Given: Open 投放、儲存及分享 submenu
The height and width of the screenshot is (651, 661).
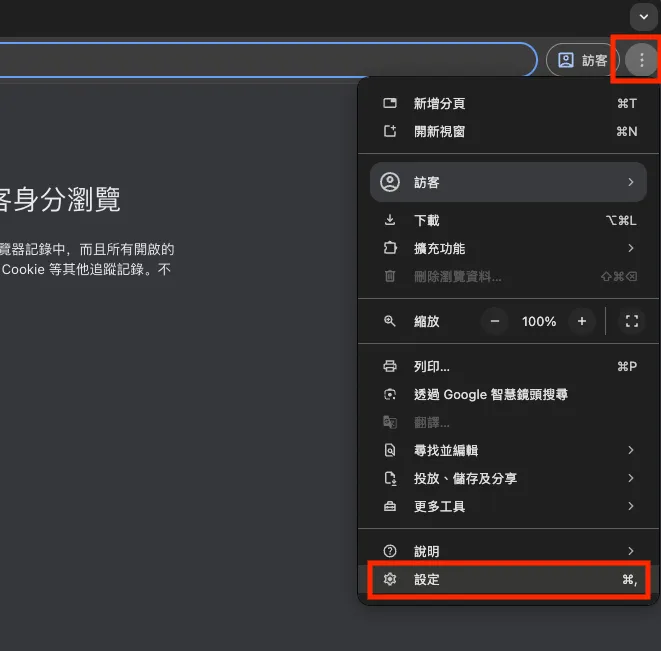Looking at the screenshot, I should coord(508,479).
